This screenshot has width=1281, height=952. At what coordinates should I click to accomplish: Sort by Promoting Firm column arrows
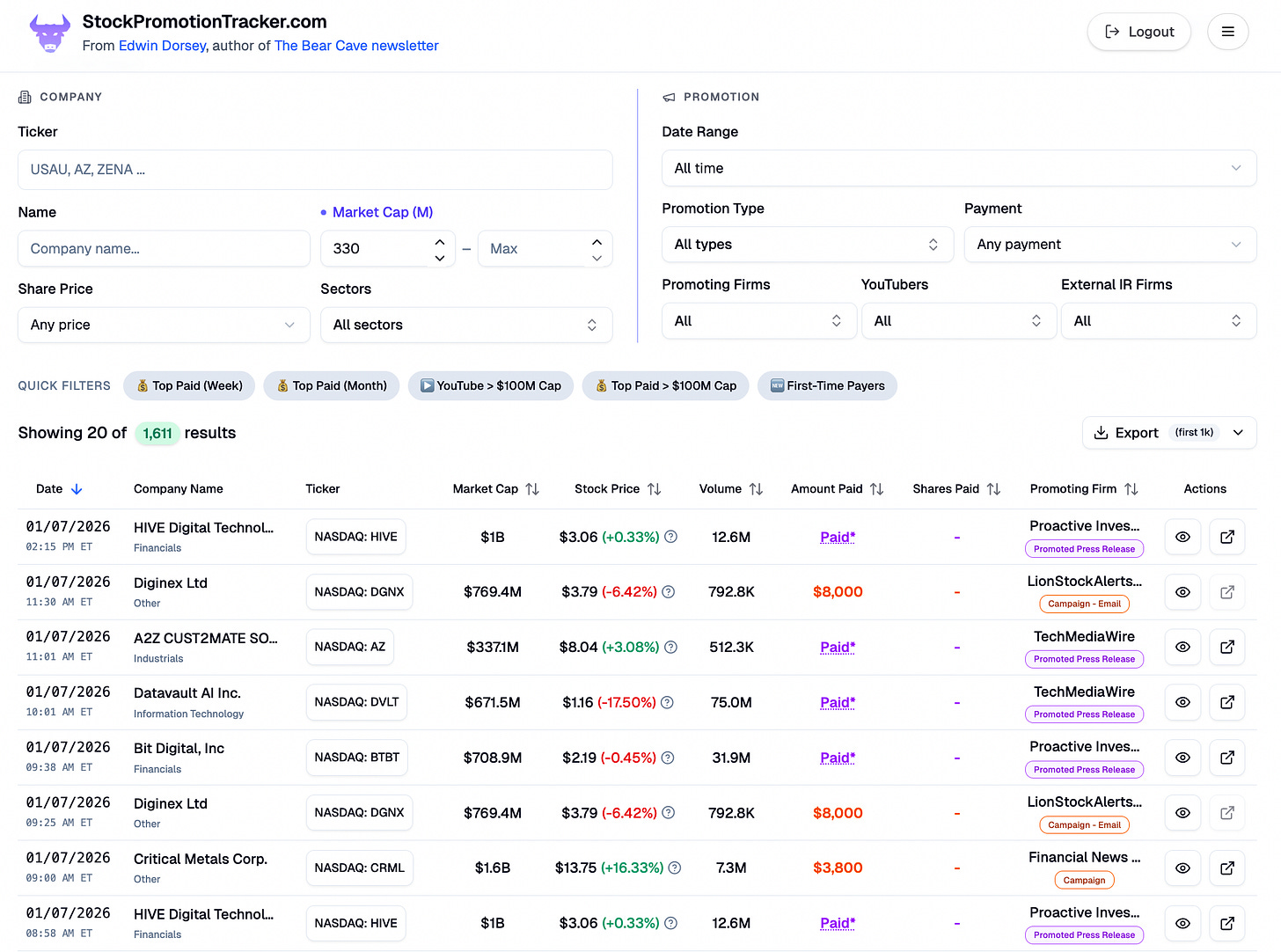(x=1131, y=489)
